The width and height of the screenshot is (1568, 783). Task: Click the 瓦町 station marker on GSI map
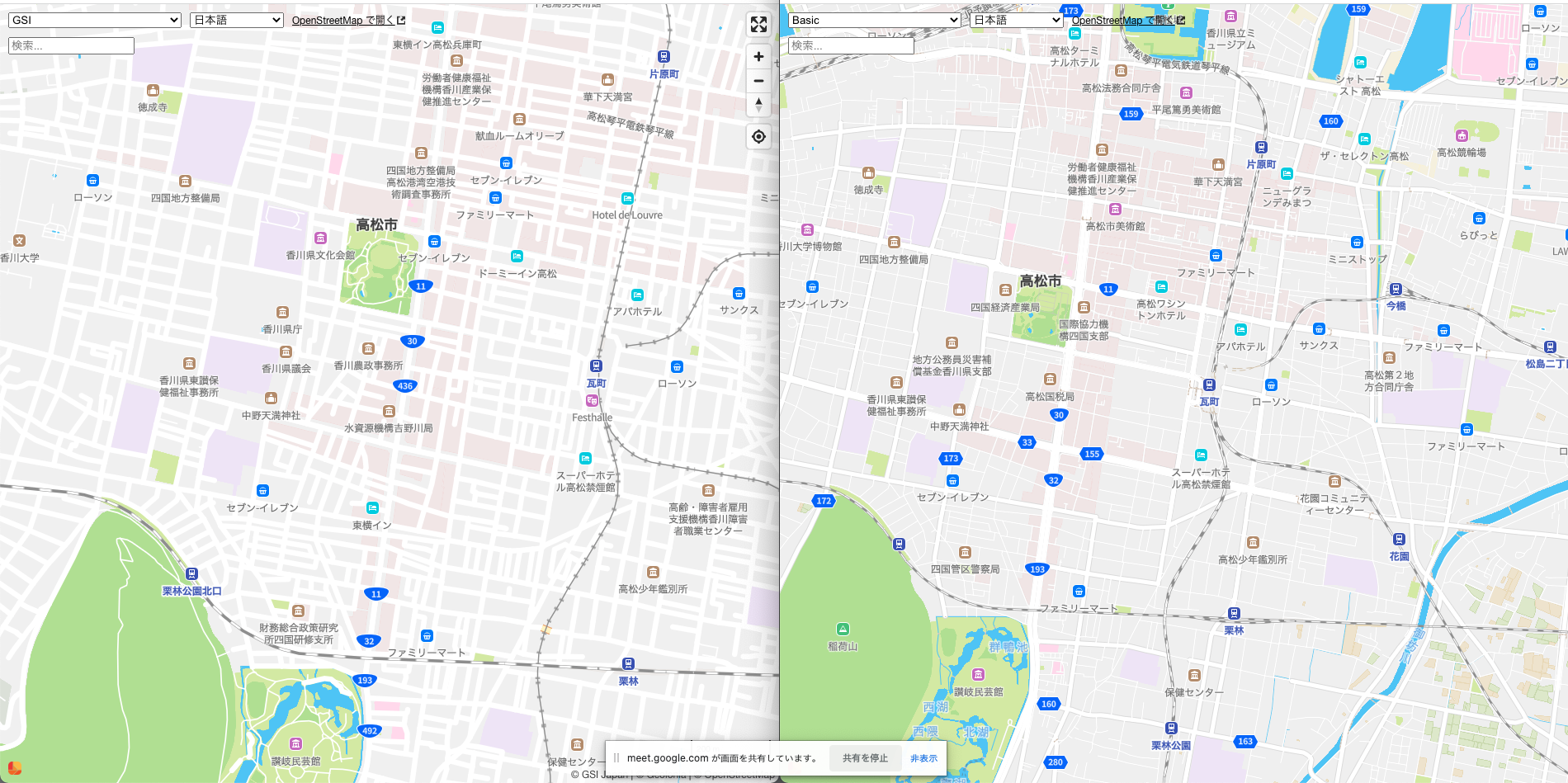coord(596,366)
